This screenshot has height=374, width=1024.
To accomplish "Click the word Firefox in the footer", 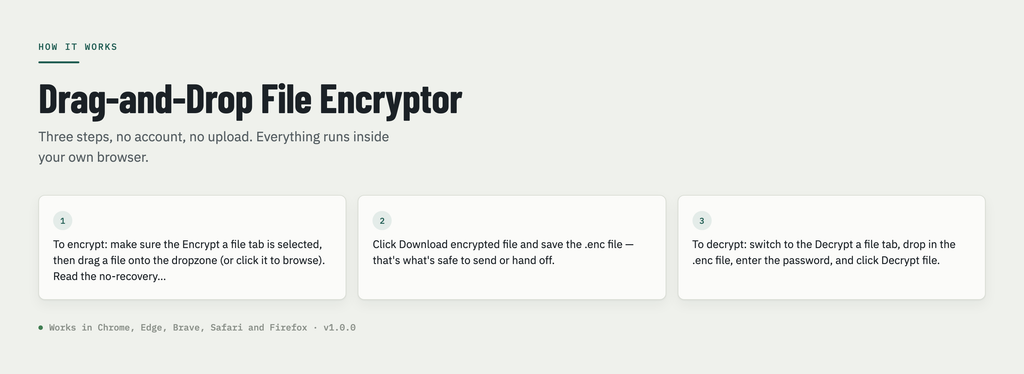I will [288, 328].
